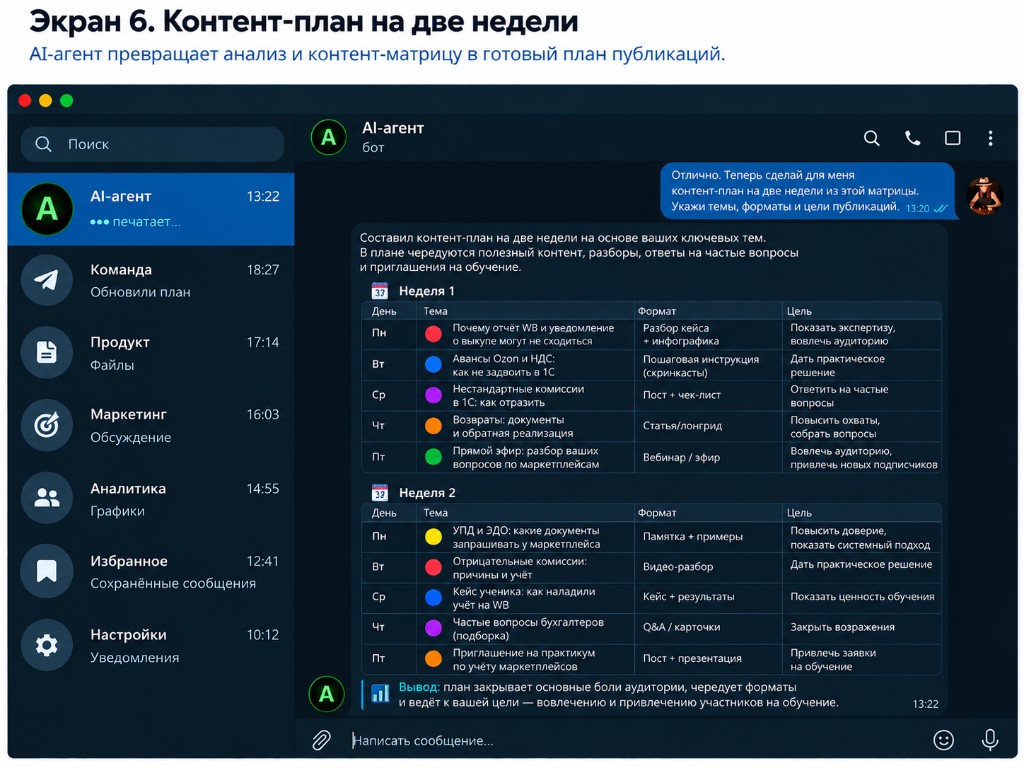Viewport: 1024px width, 768px height.
Task: Open the three-dot chat menu
Action: (x=990, y=138)
